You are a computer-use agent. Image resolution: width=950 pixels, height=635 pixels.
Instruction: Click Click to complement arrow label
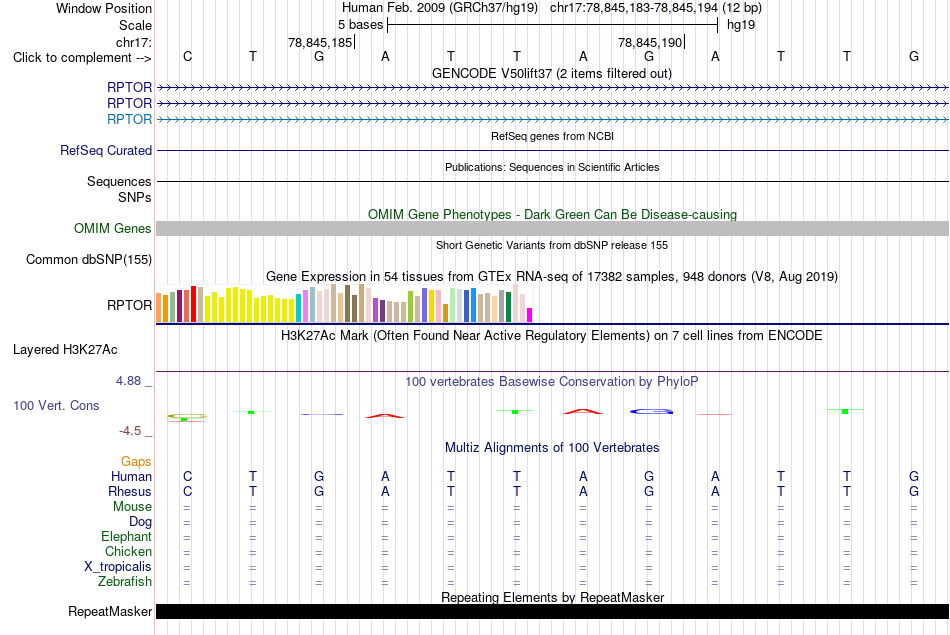coord(82,58)
